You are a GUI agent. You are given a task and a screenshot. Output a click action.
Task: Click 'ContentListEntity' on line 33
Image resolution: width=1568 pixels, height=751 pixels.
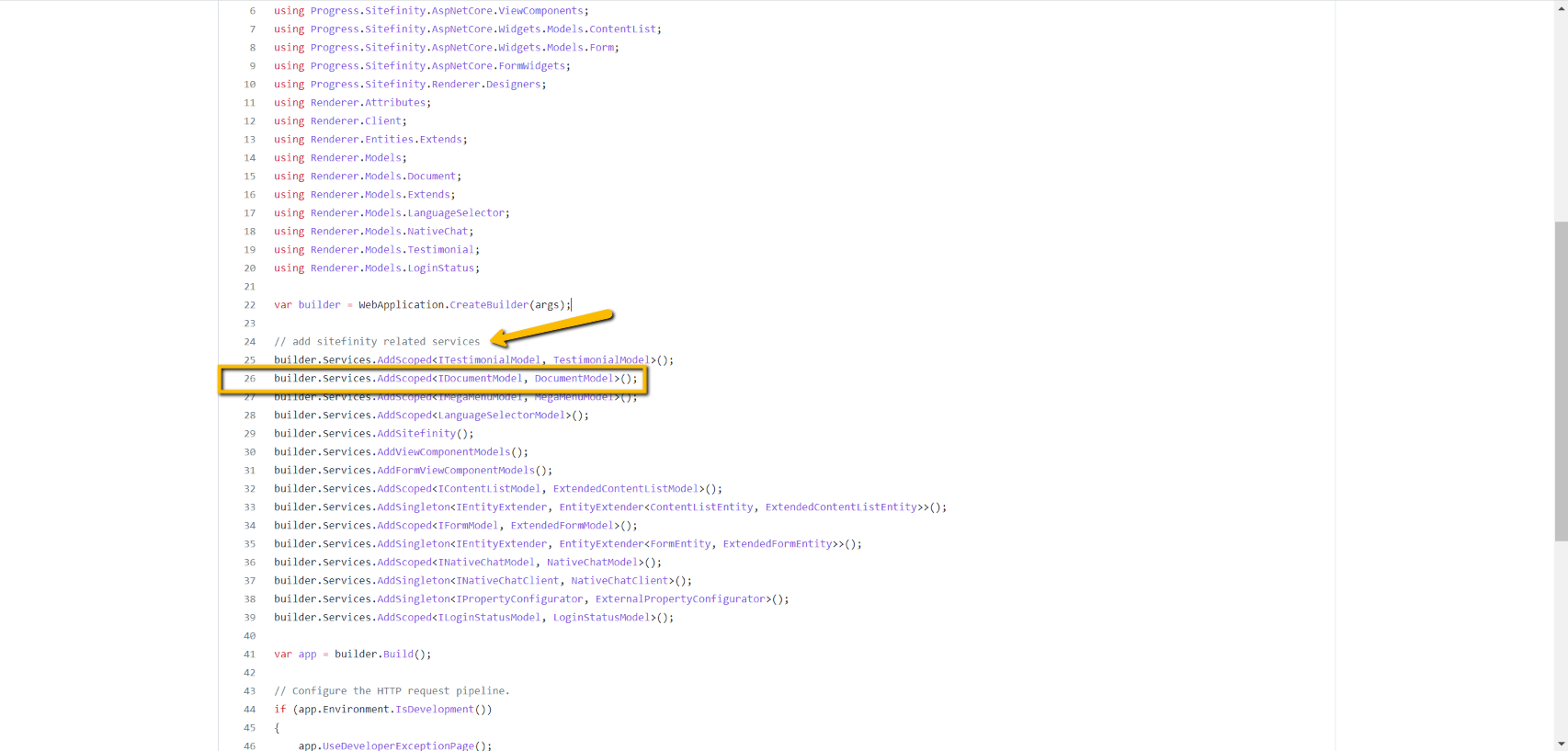701,507
